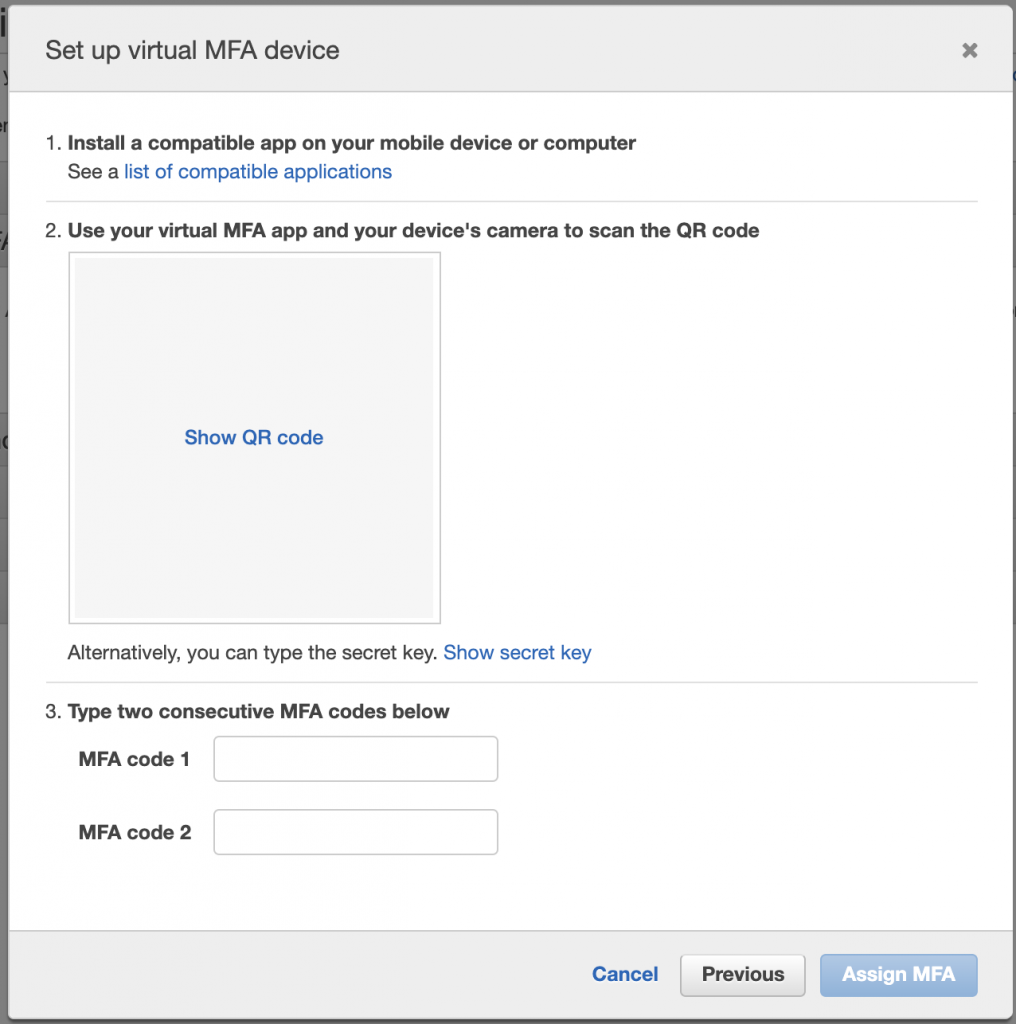Cancel the virtual MFA device setup
The width and height of the screenshot is (1016, 1024).
pyautogui.click(x=624, y=974)
